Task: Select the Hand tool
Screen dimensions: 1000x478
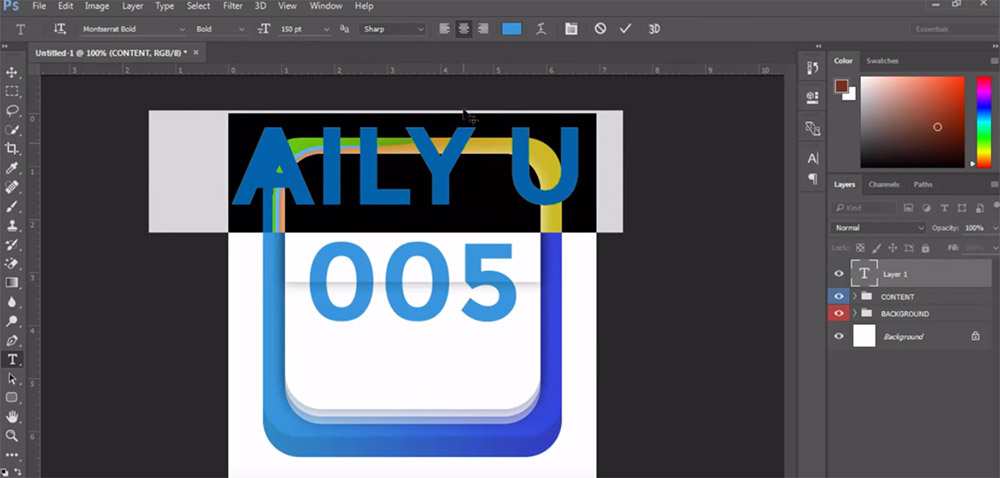Action: tap(12, 416)
